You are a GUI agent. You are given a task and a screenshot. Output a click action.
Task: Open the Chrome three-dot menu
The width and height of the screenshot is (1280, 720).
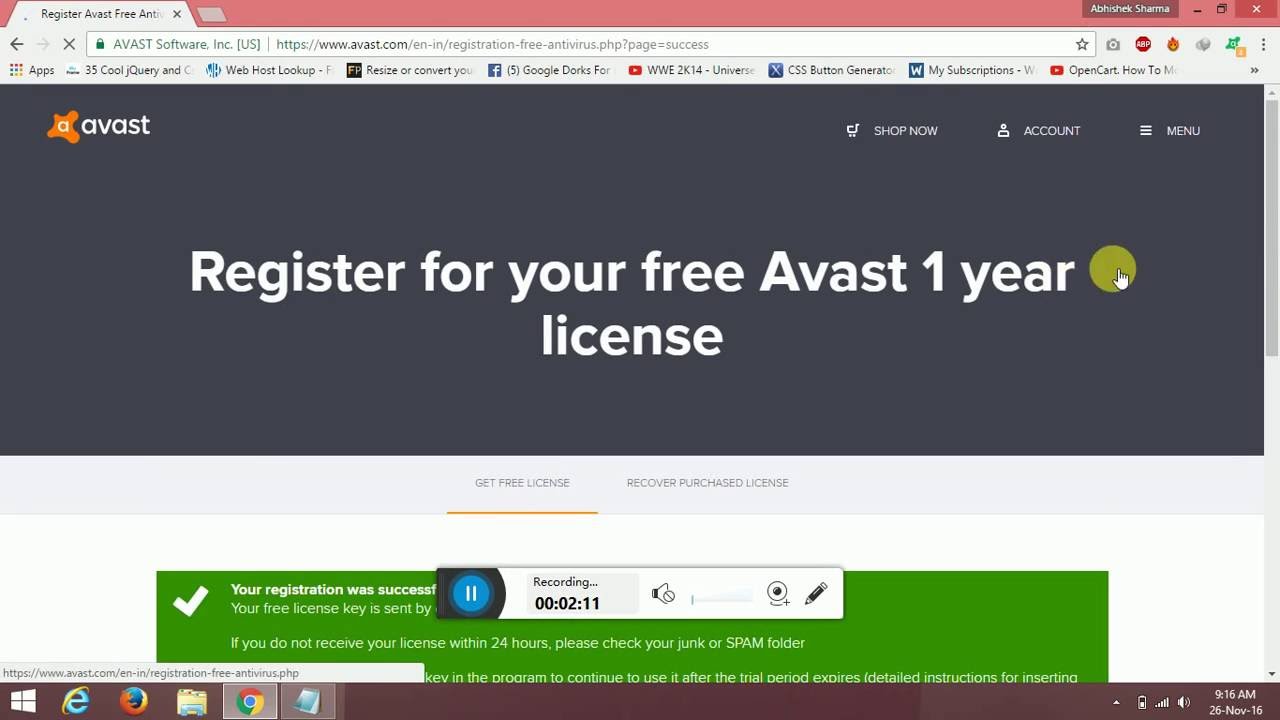[x=1262, y=44]
